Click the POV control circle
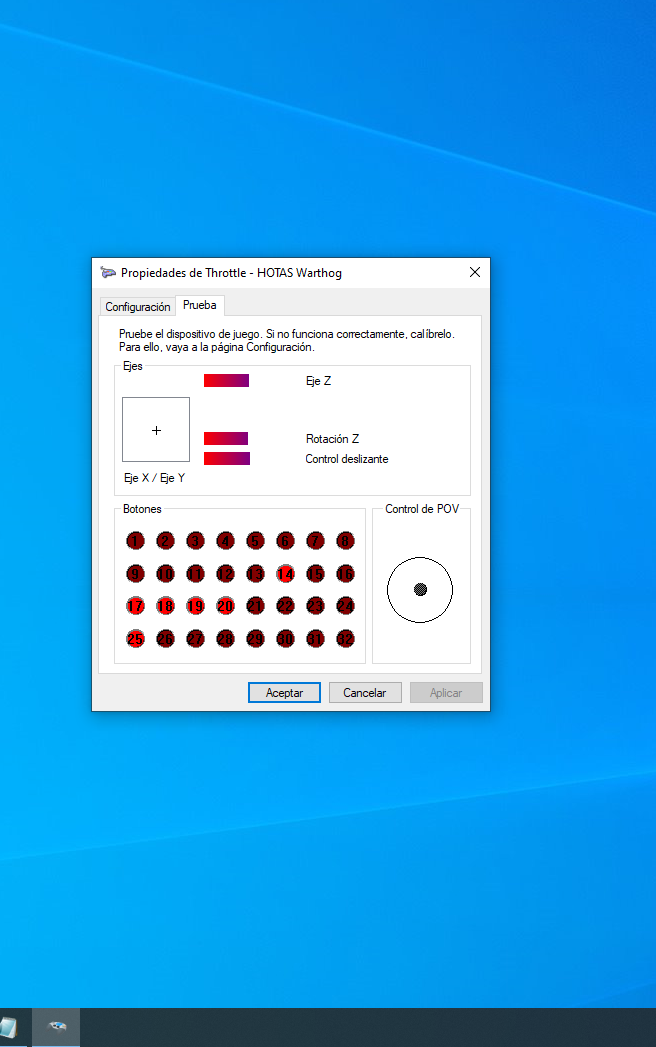The width and height of the screenshot is (656, 1047). (x=420, y=590)
